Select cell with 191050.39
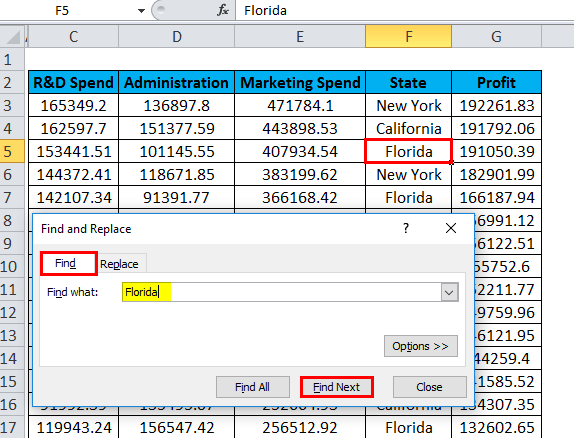 pyautogui.click(x=496, y=151)
